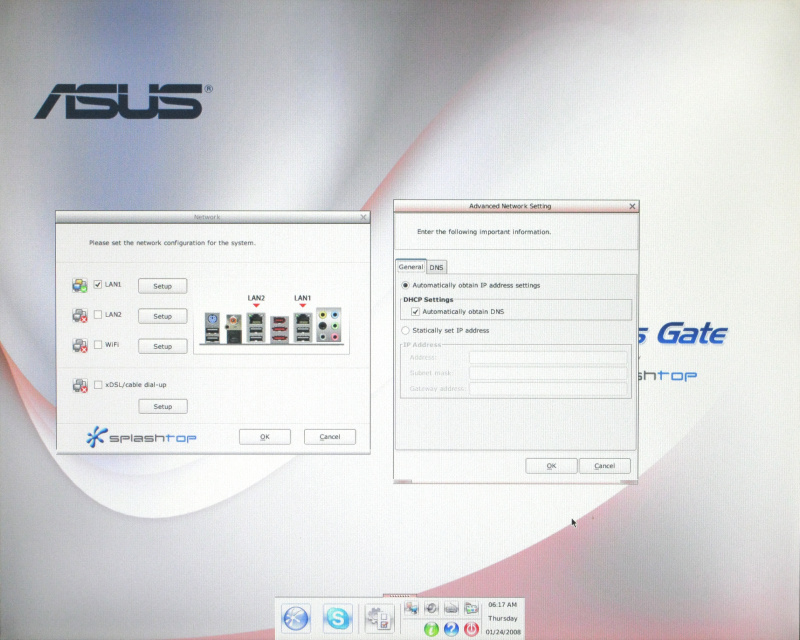800x640 pixels.
Task: Open the configuration panel gear icon
Action: pyautogui.click(x=379, y=619)
